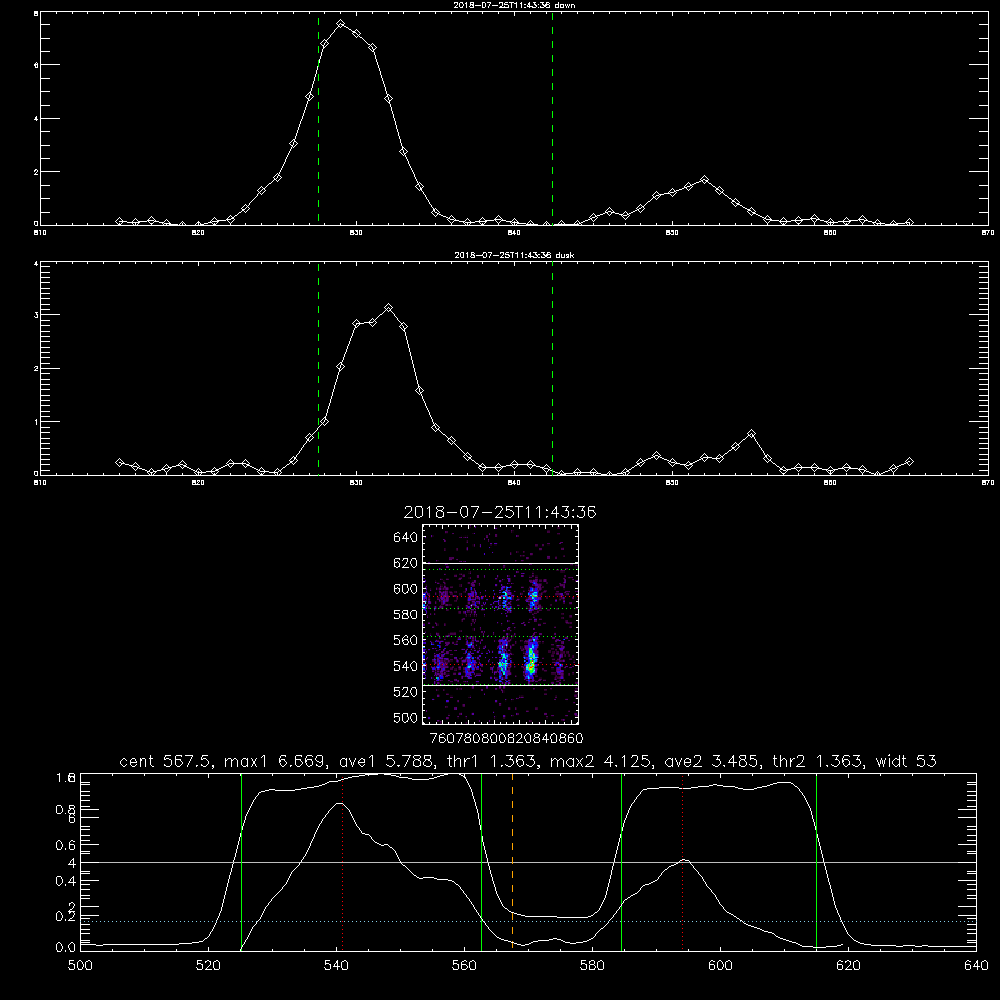The height and width of the screenshot is (1000, 1000).
Task: Click the heatmap spectral image
Action: point(501,624)
